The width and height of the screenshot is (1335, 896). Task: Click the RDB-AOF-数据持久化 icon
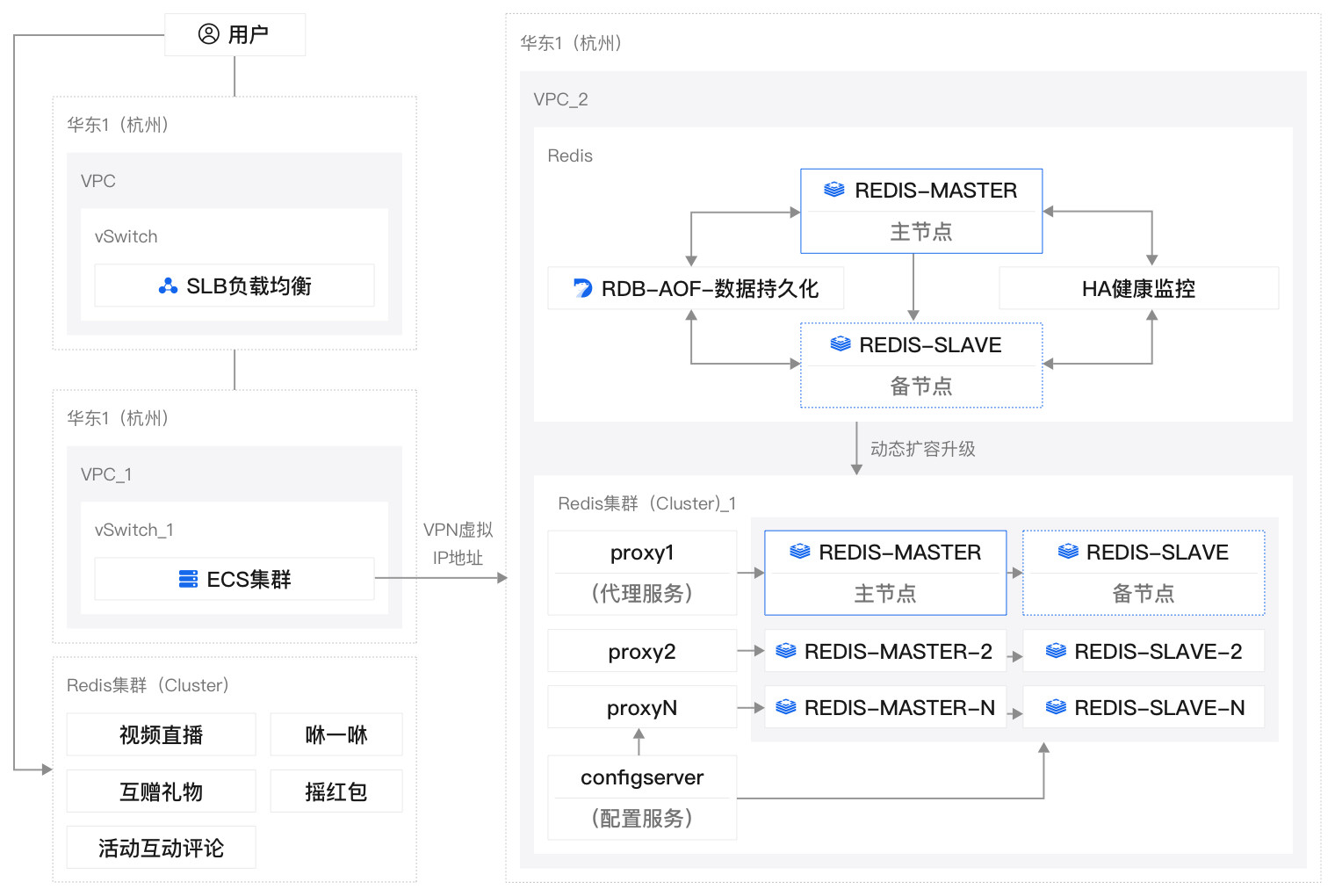tap(582, 288)
